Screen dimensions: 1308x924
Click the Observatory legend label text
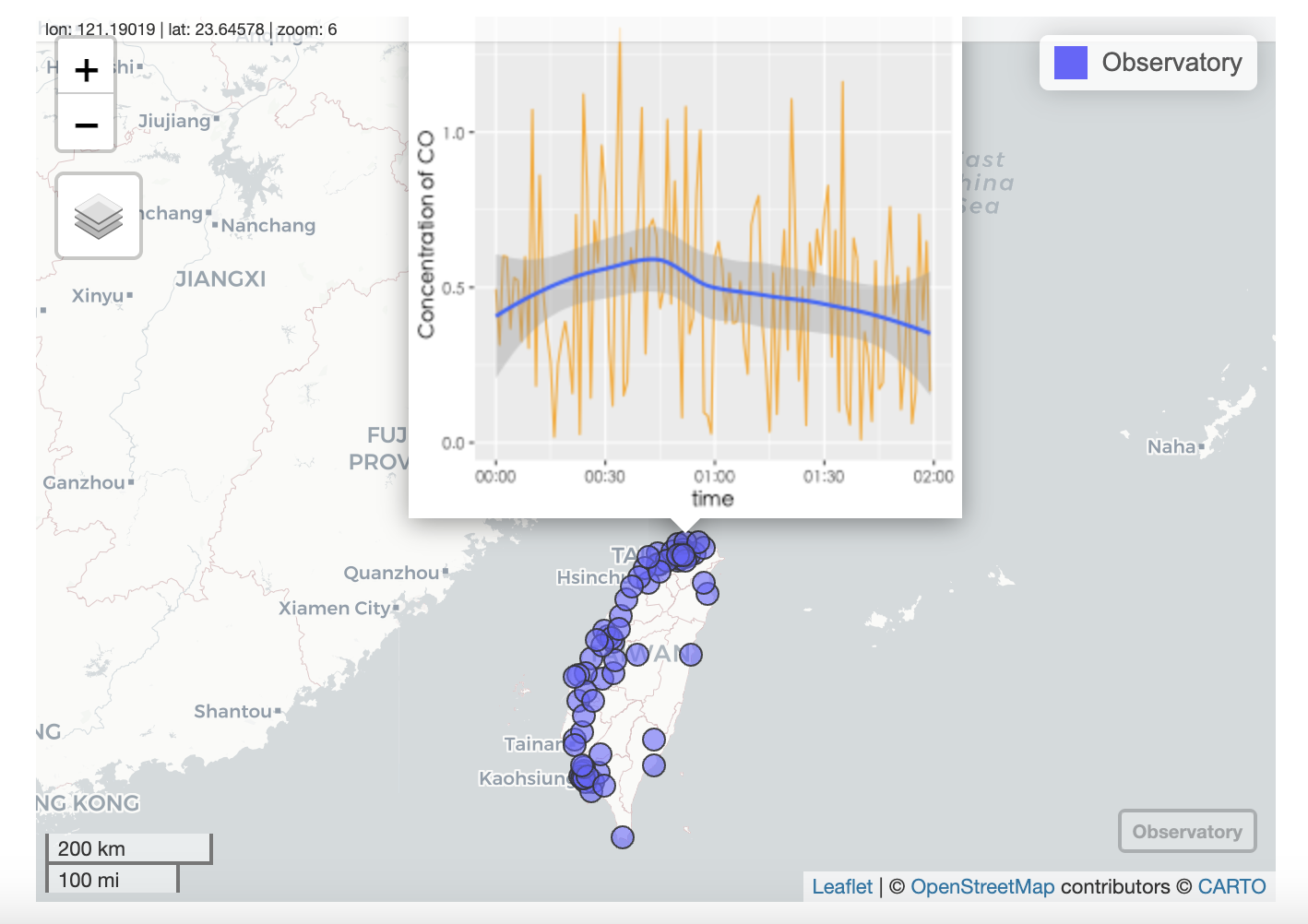point(1171,63)
